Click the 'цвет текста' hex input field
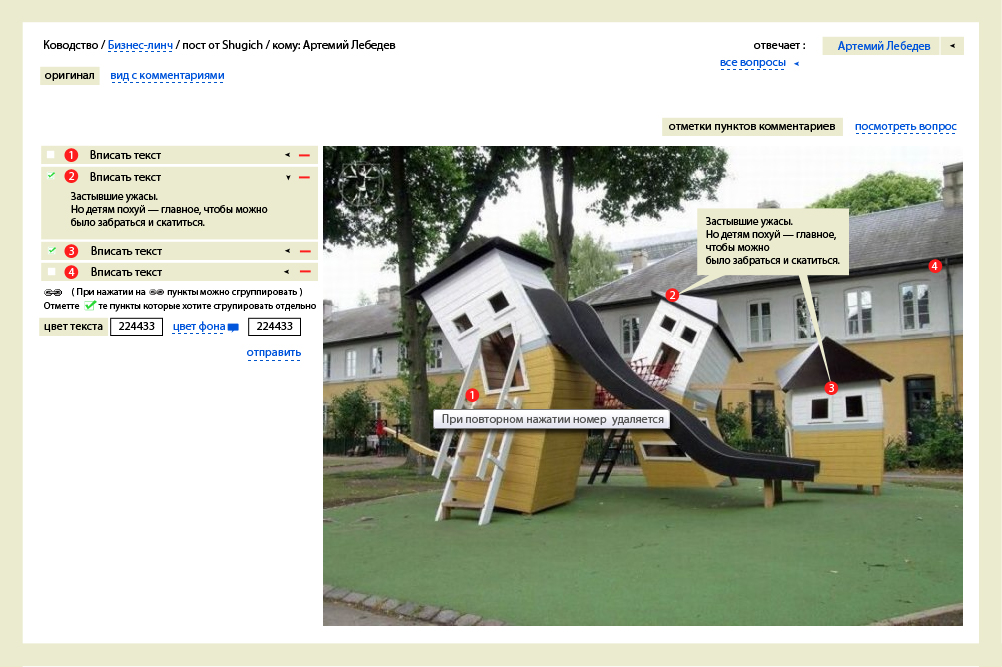The image size is (1002, 667). click(x=136, y=327)
